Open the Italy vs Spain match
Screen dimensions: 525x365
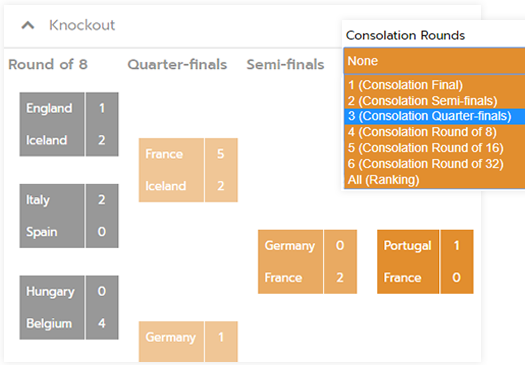point(69,216)
